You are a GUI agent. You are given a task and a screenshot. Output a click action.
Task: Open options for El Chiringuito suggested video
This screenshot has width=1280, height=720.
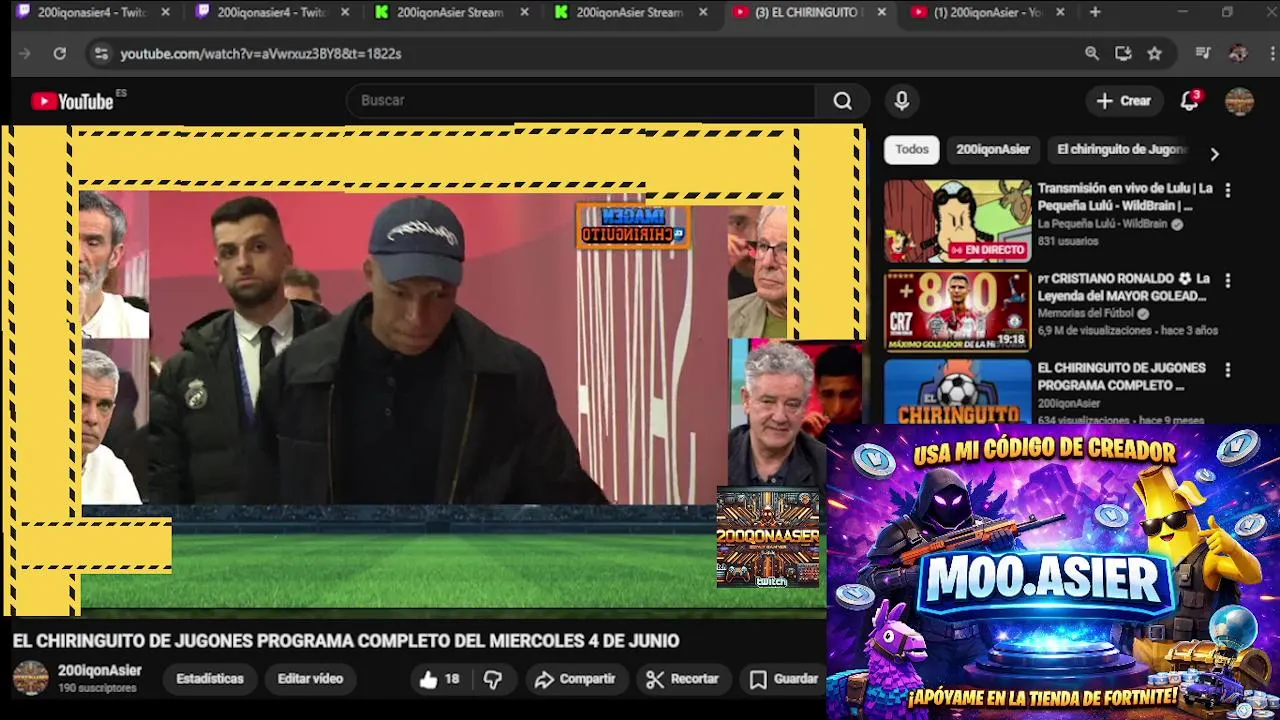click(1228, 370)
